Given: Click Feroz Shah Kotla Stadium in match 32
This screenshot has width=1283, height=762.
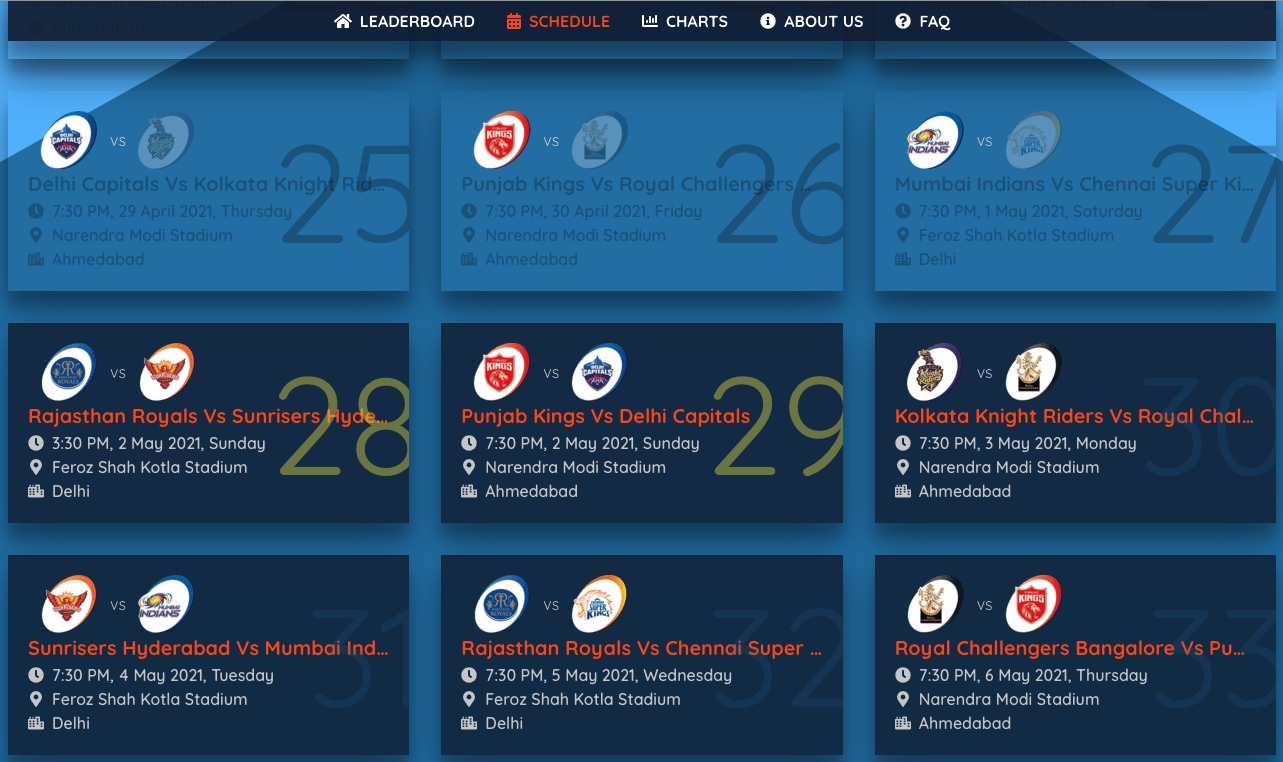Looking at the screenshot, I should [x=583, y=699].
